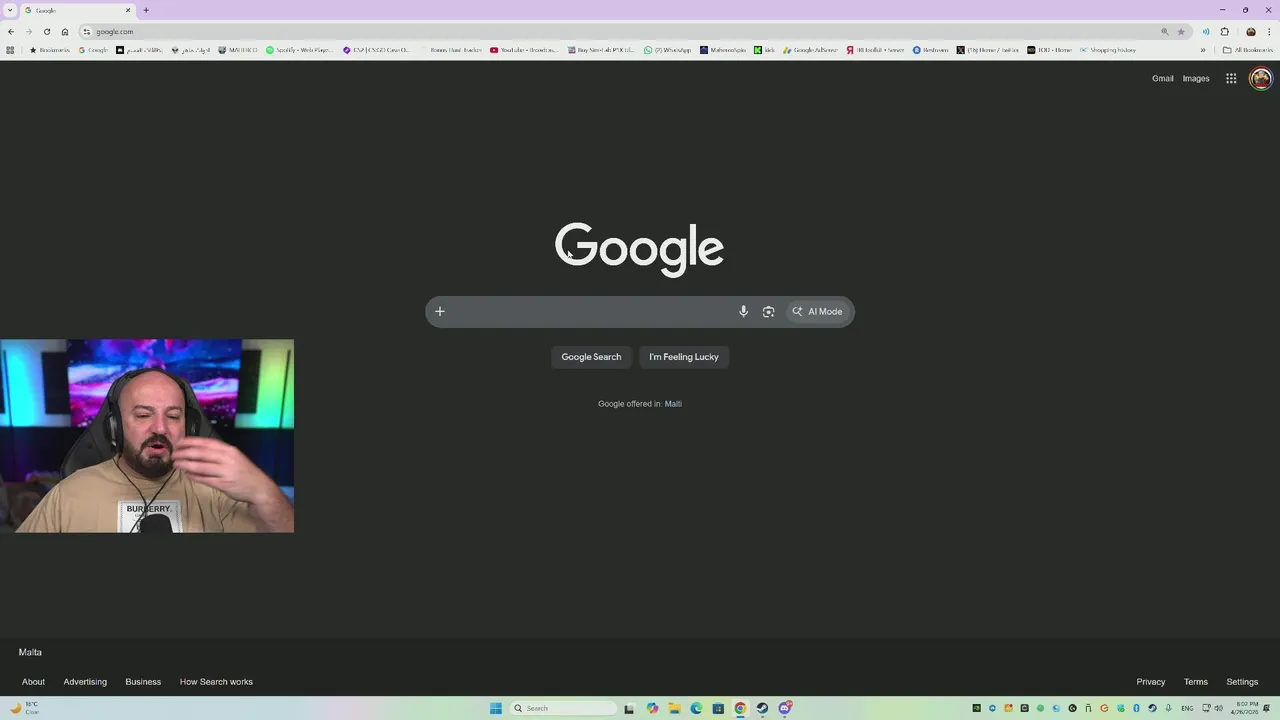
Task: Open How Search works link
Action: click(x=216, y=682)
